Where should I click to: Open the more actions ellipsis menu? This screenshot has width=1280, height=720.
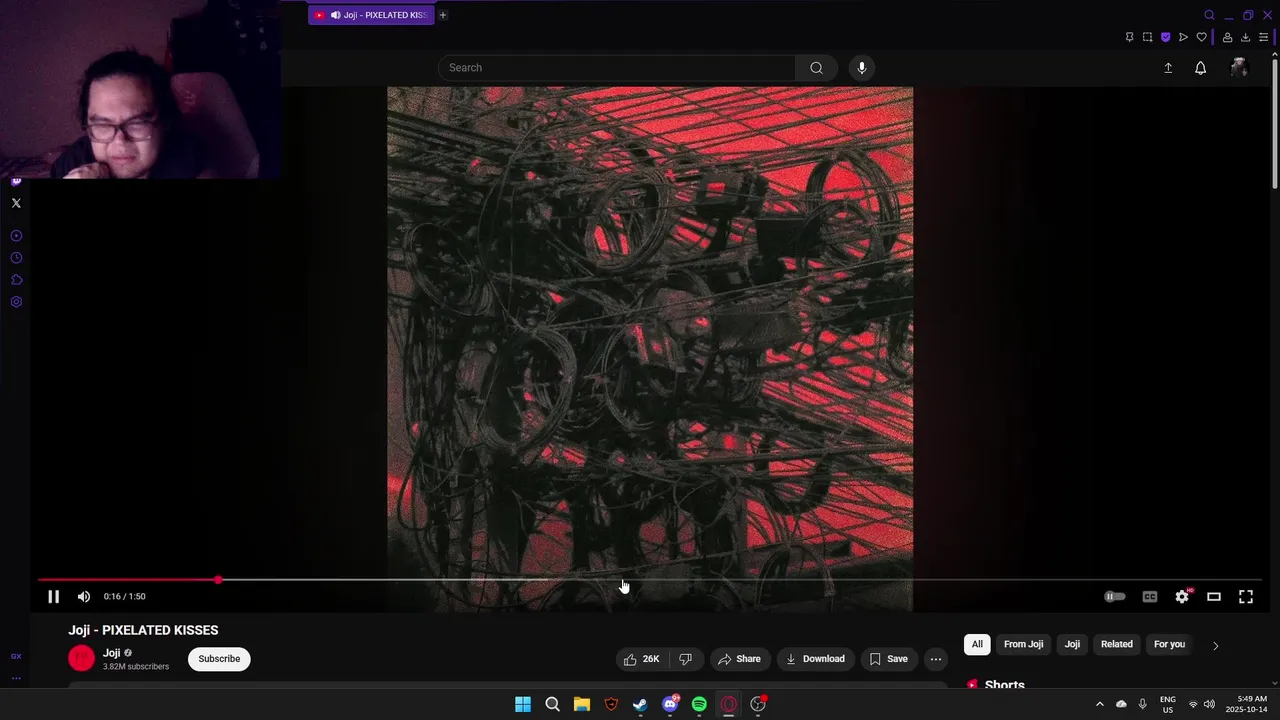(936, 659)
